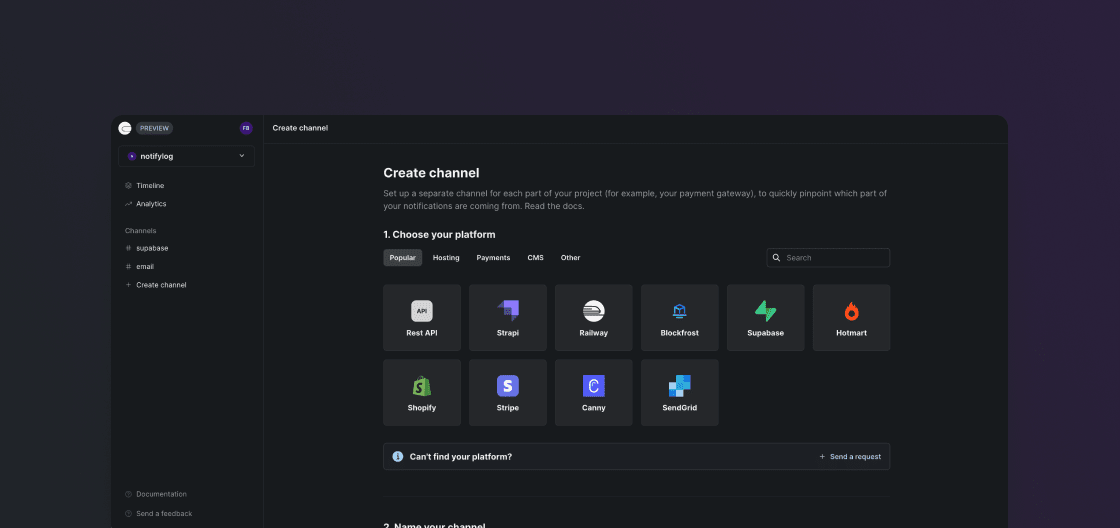1120x528 pixels.
Task: Click Send a request button
Action: [x=850, y=457]
